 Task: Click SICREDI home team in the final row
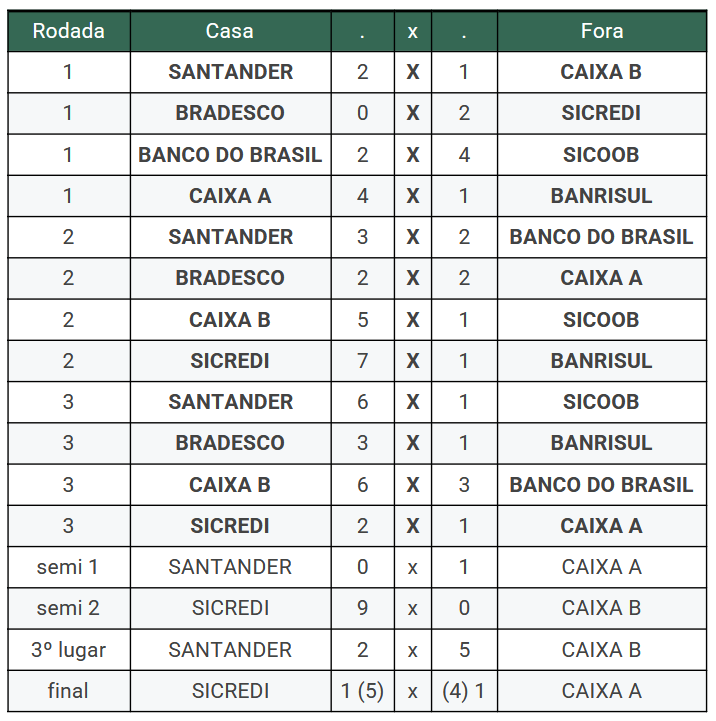coord(230,691)
